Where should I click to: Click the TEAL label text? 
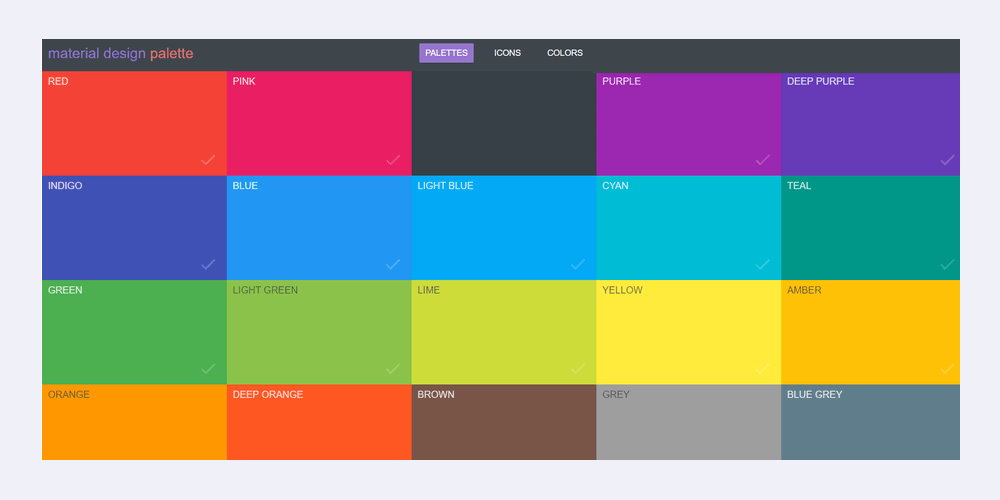(799, 186)
